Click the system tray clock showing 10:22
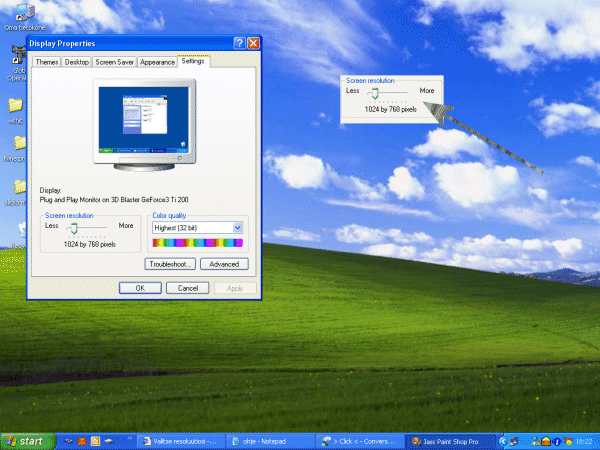The image size is (600, 450). point(584,442)
